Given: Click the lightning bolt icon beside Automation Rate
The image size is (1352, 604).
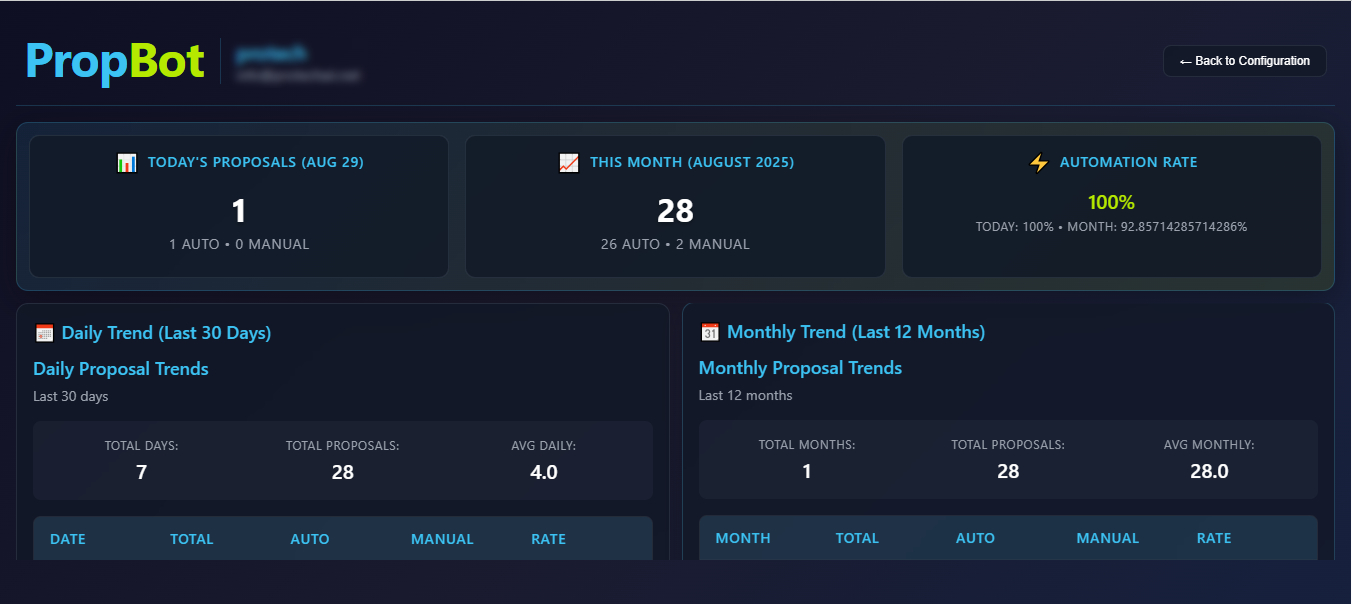Looking at the screenshot, I should [1039, 163].
